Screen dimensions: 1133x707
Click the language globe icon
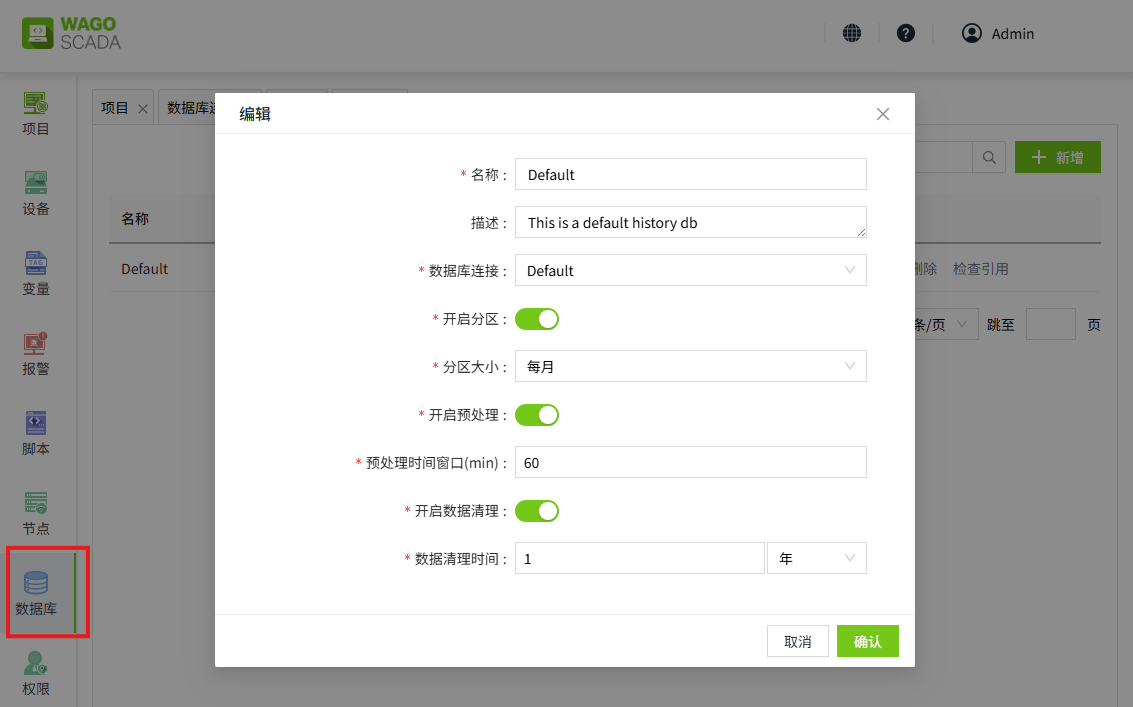(x=852, y=33)
